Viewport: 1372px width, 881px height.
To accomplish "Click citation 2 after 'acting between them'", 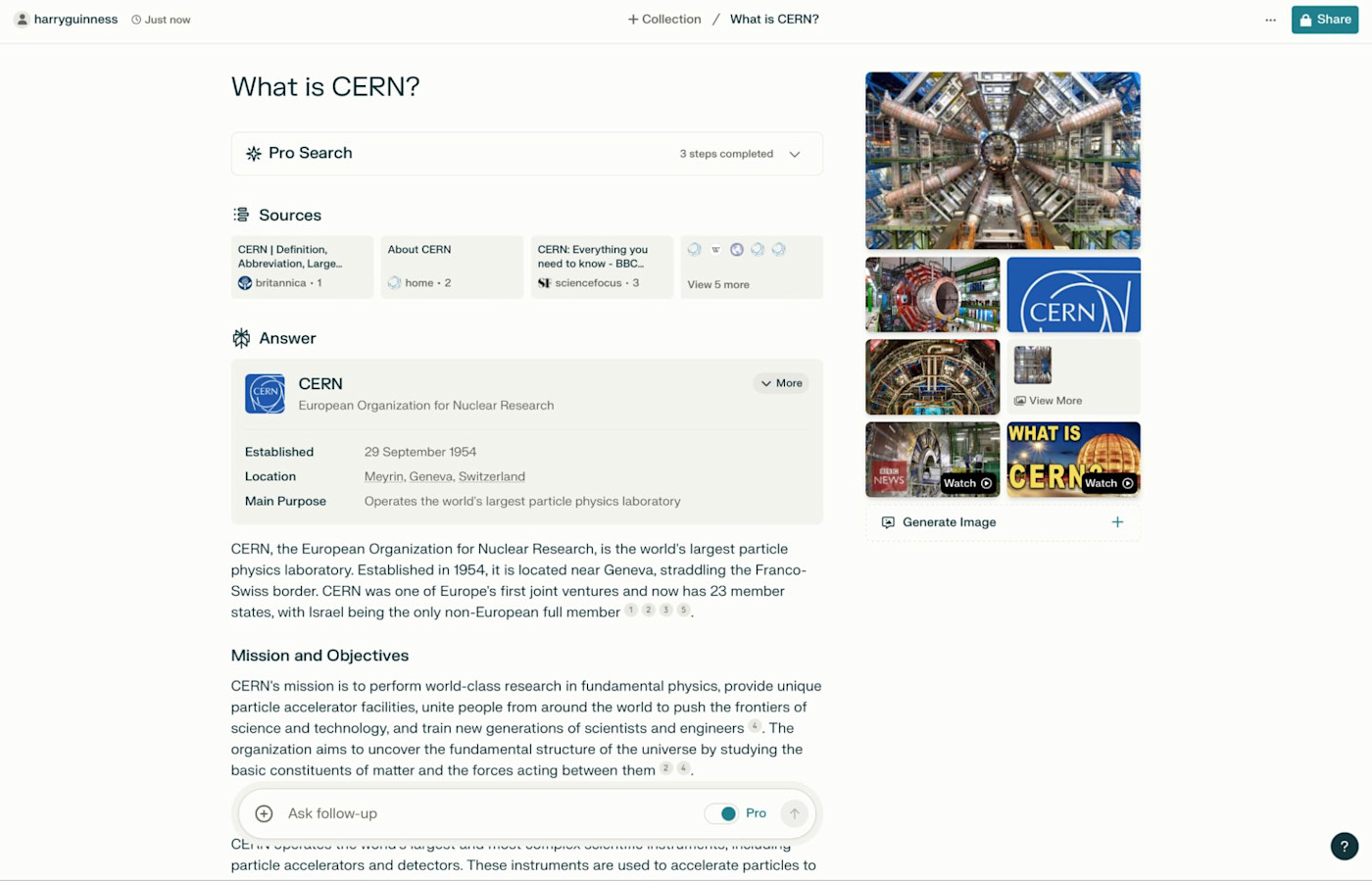I will [x=666, y=768].
